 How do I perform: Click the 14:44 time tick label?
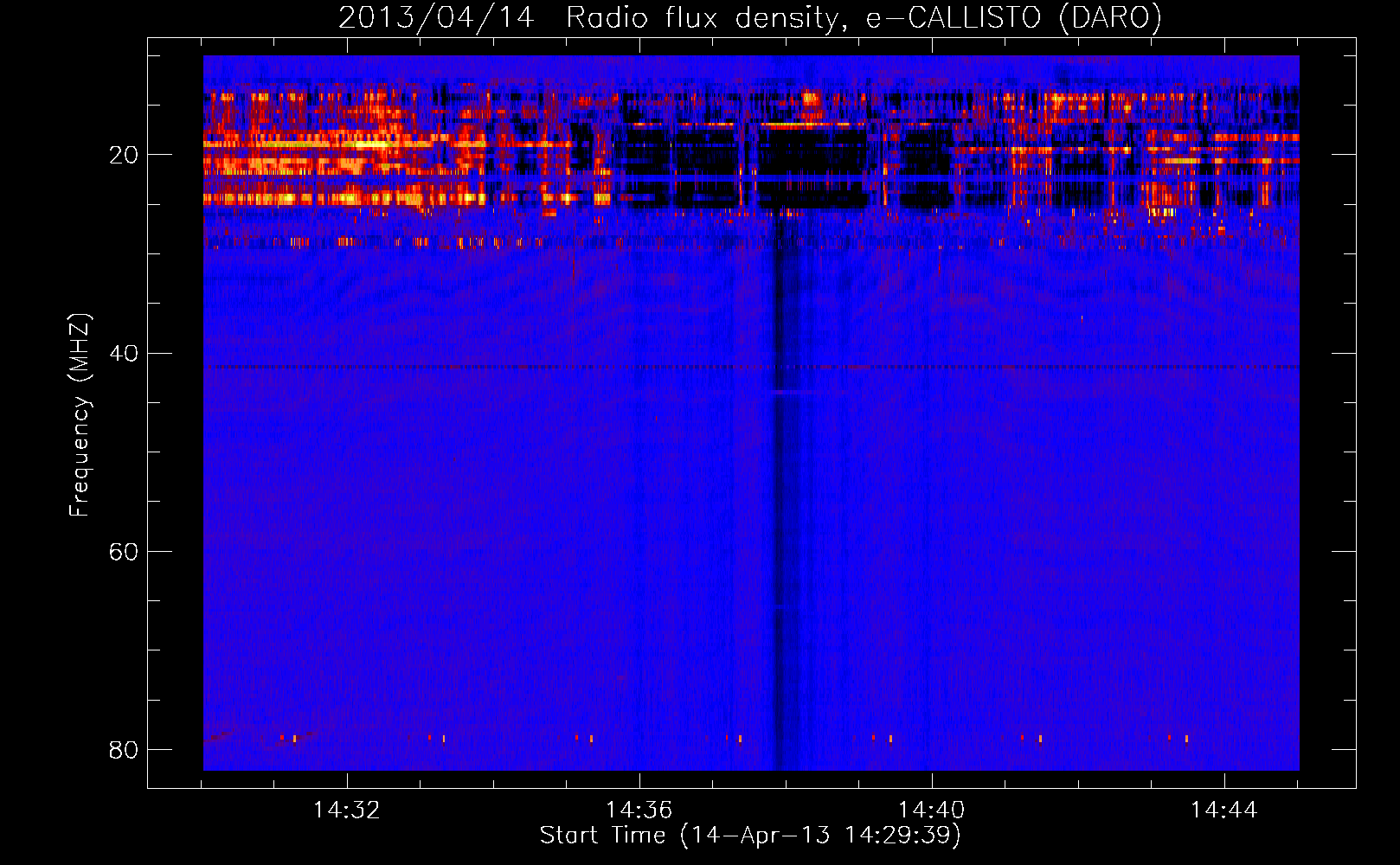[x=1223, y=811]
